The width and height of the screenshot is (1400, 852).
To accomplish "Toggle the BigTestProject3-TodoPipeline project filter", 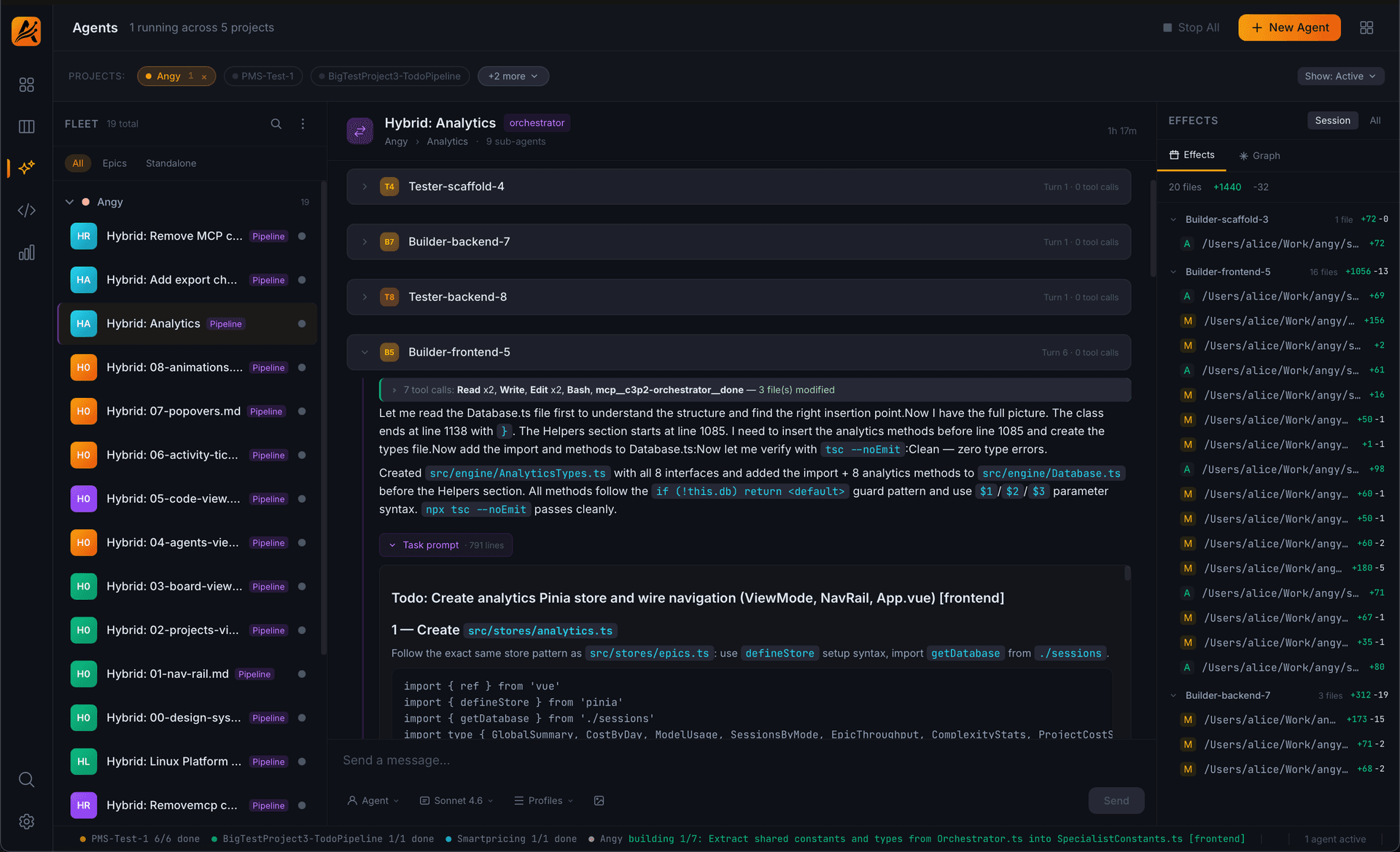I will [x=390, y=76].
